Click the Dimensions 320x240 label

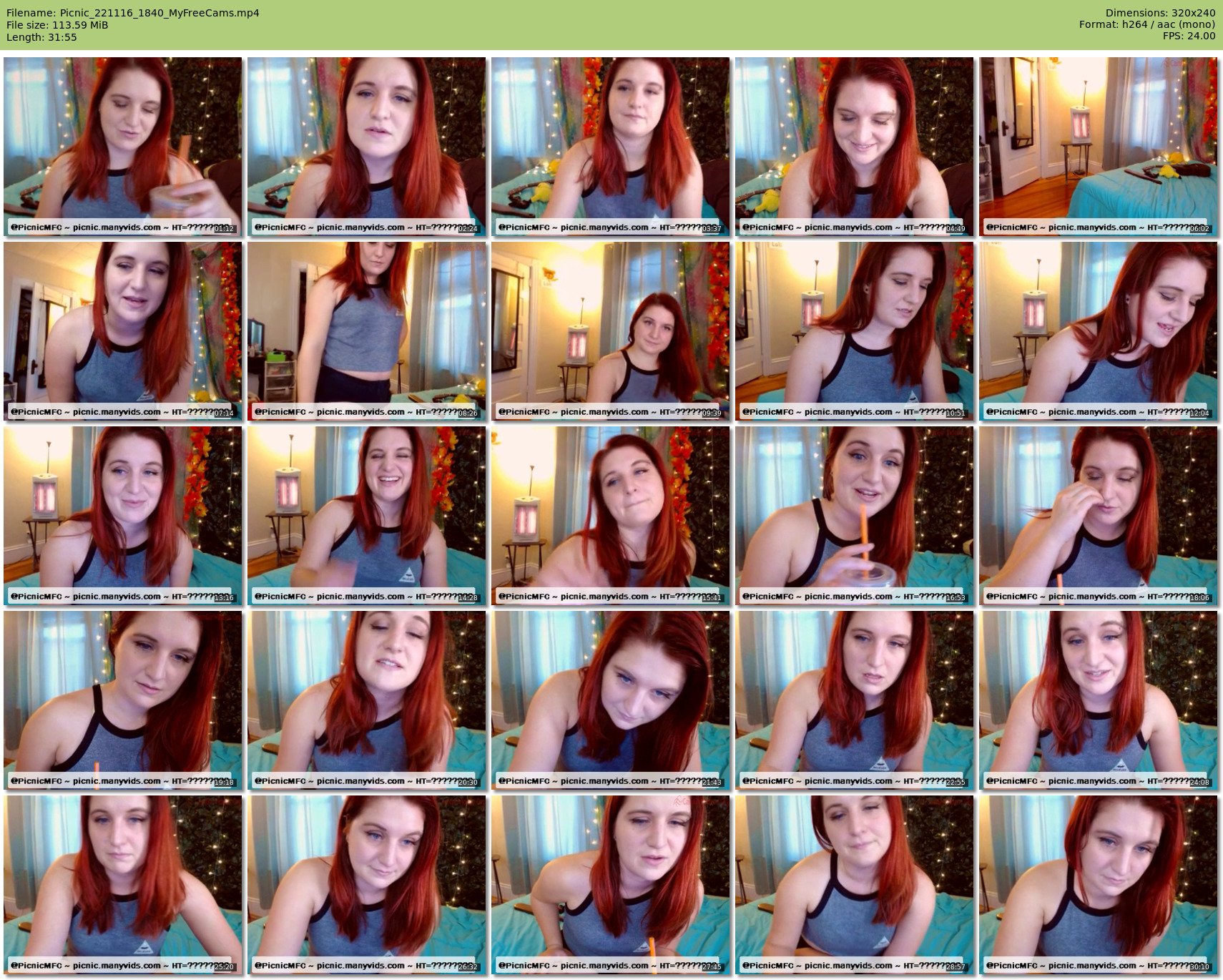pyautogui.click(x=1160, y=13)
